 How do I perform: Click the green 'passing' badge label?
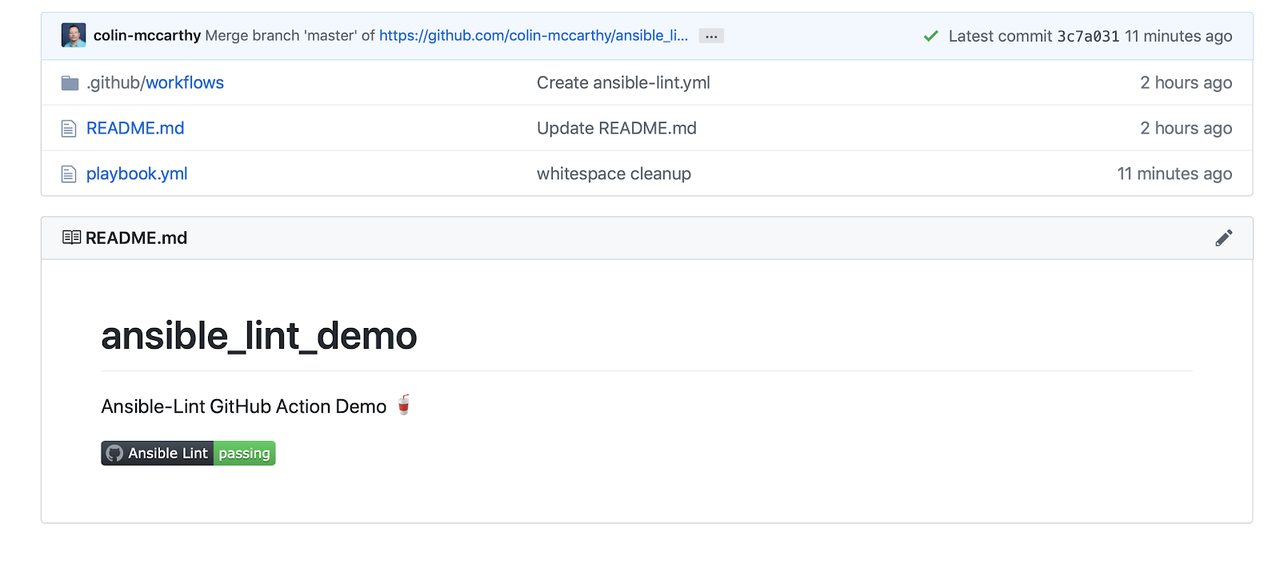point(245,453)
